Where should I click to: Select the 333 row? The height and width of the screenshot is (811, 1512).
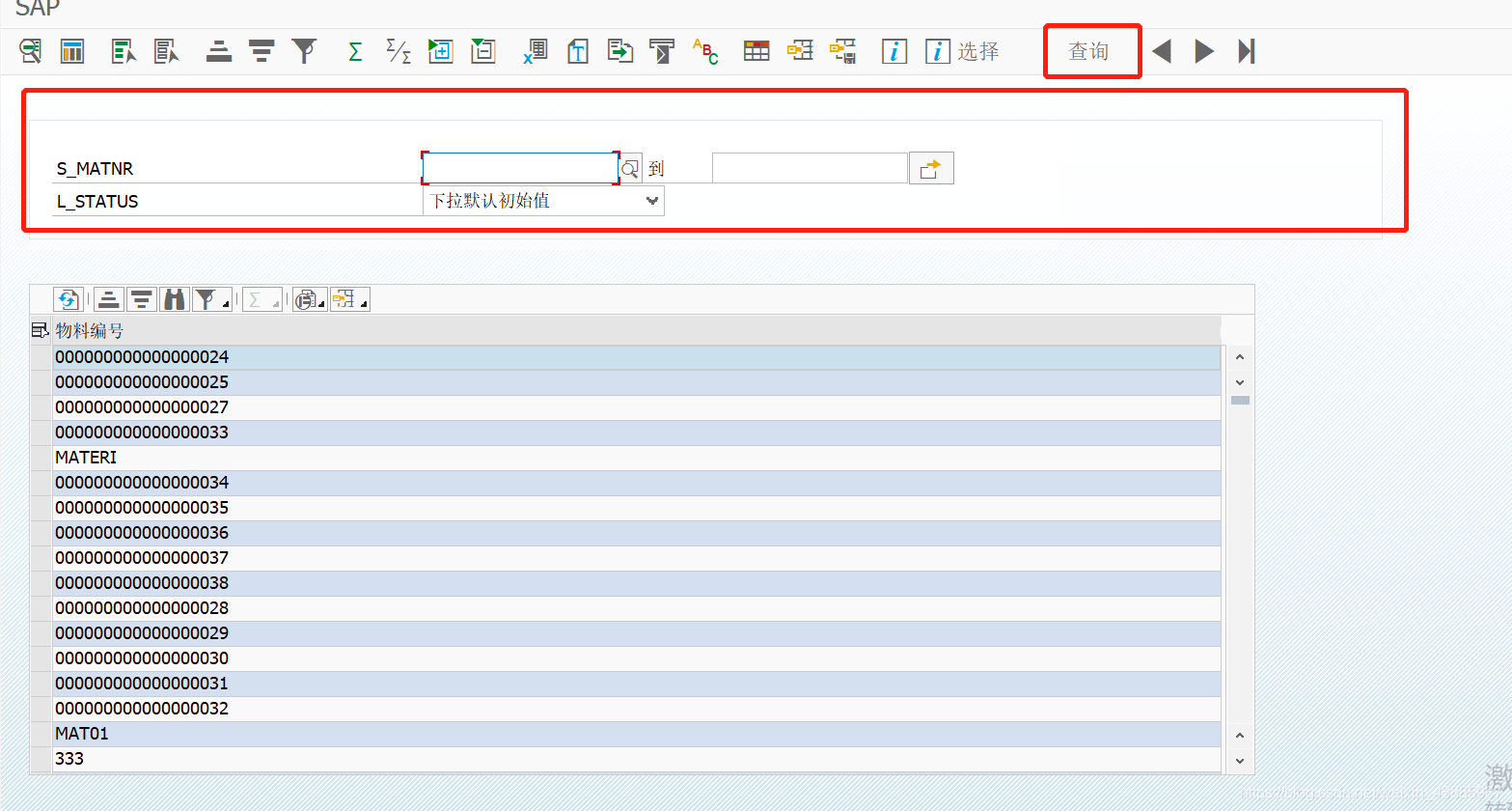tap(636, 759)
